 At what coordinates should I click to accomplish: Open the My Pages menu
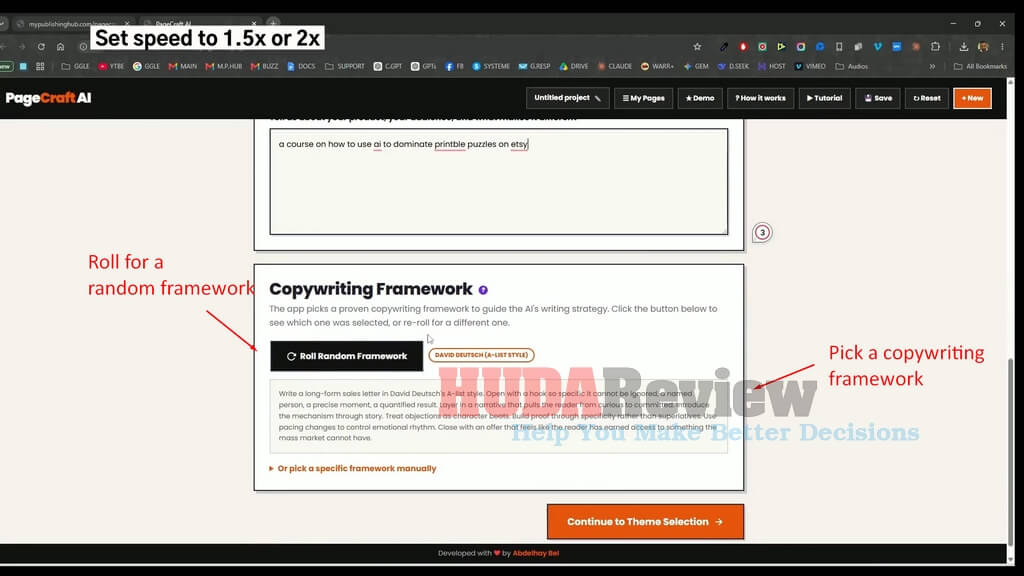643,98
